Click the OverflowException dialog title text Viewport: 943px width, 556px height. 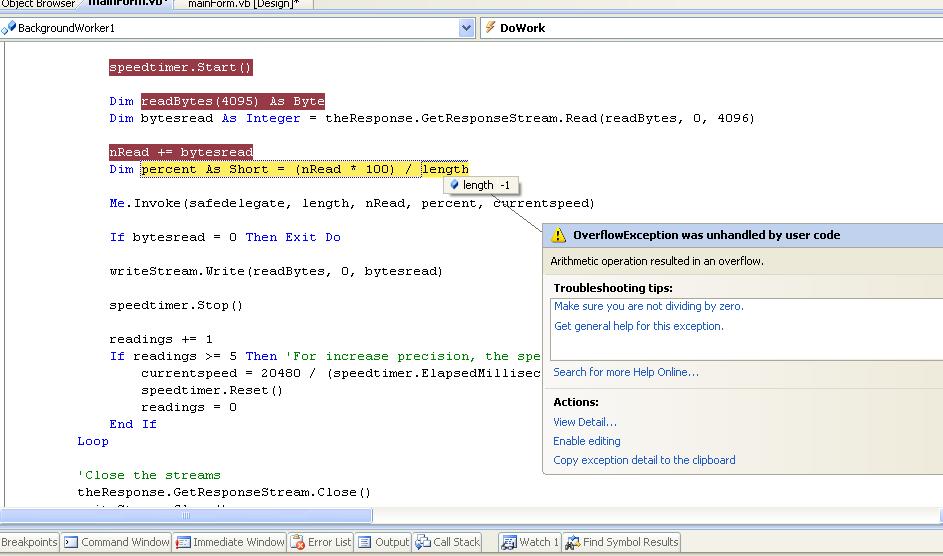(x=707, y=235)
